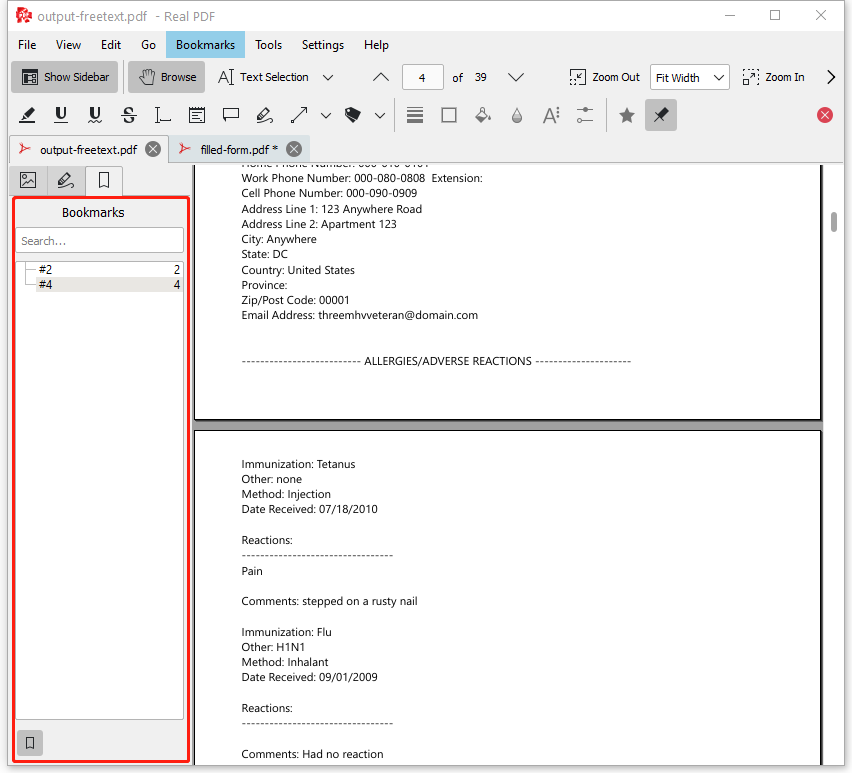Select the #2 bookmark
This screenshot has width=852, height=773.
pyautogui.click(x=109, y=269)
